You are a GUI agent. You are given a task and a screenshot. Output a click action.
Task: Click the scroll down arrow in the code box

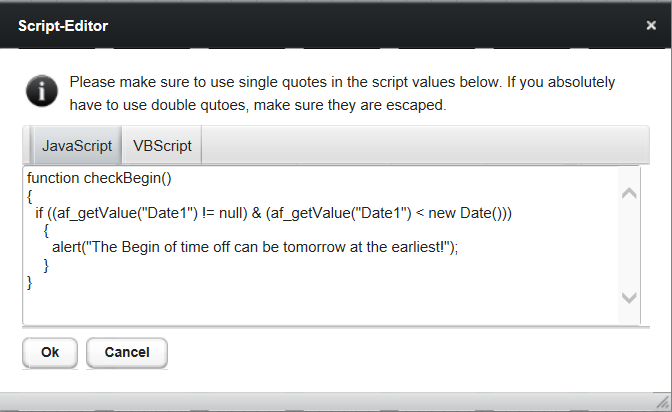[629, 298]
